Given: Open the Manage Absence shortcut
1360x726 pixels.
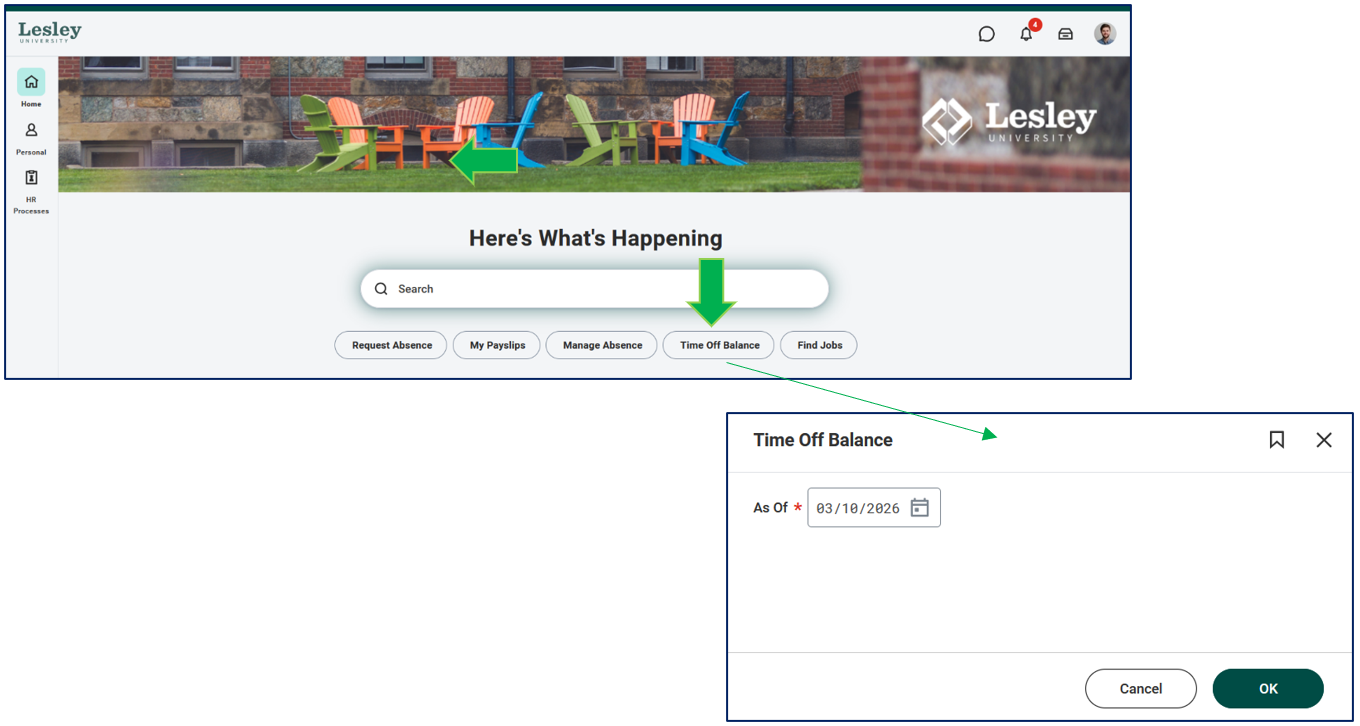Looking at the screenshot, I should click(x=602, y=345).
